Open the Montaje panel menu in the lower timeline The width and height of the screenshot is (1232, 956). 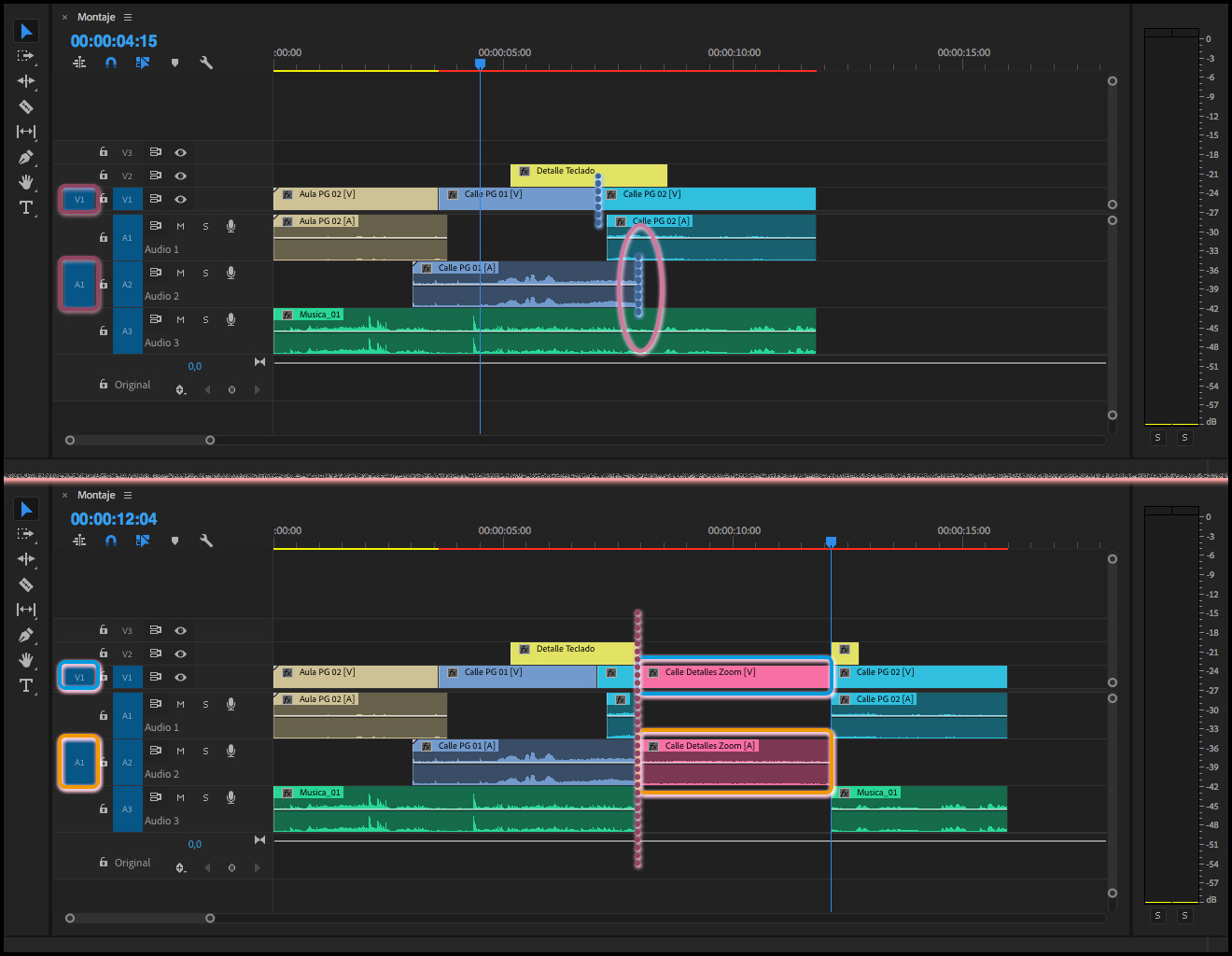(128, 495)
